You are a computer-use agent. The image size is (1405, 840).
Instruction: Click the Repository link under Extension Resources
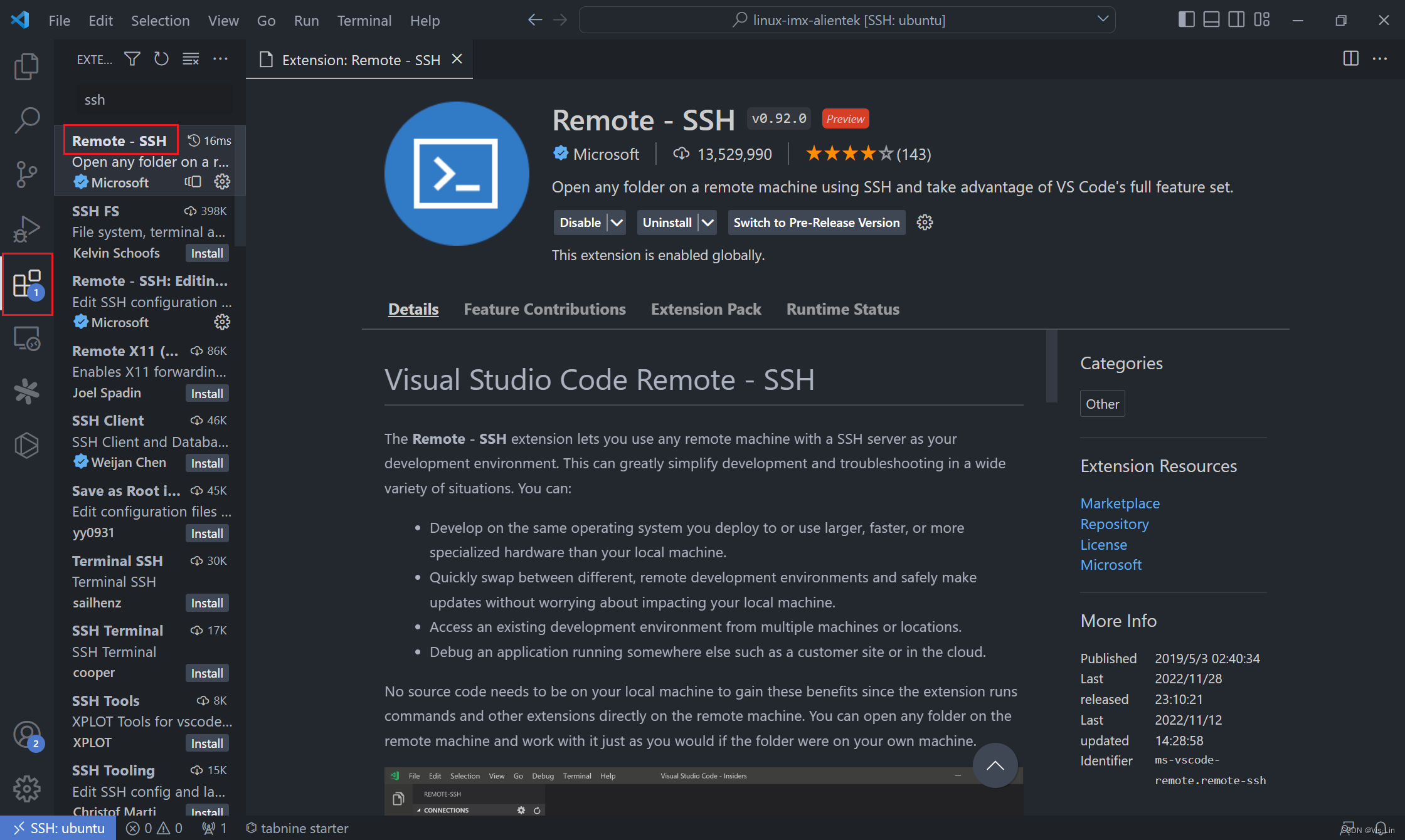(1114, 523)
